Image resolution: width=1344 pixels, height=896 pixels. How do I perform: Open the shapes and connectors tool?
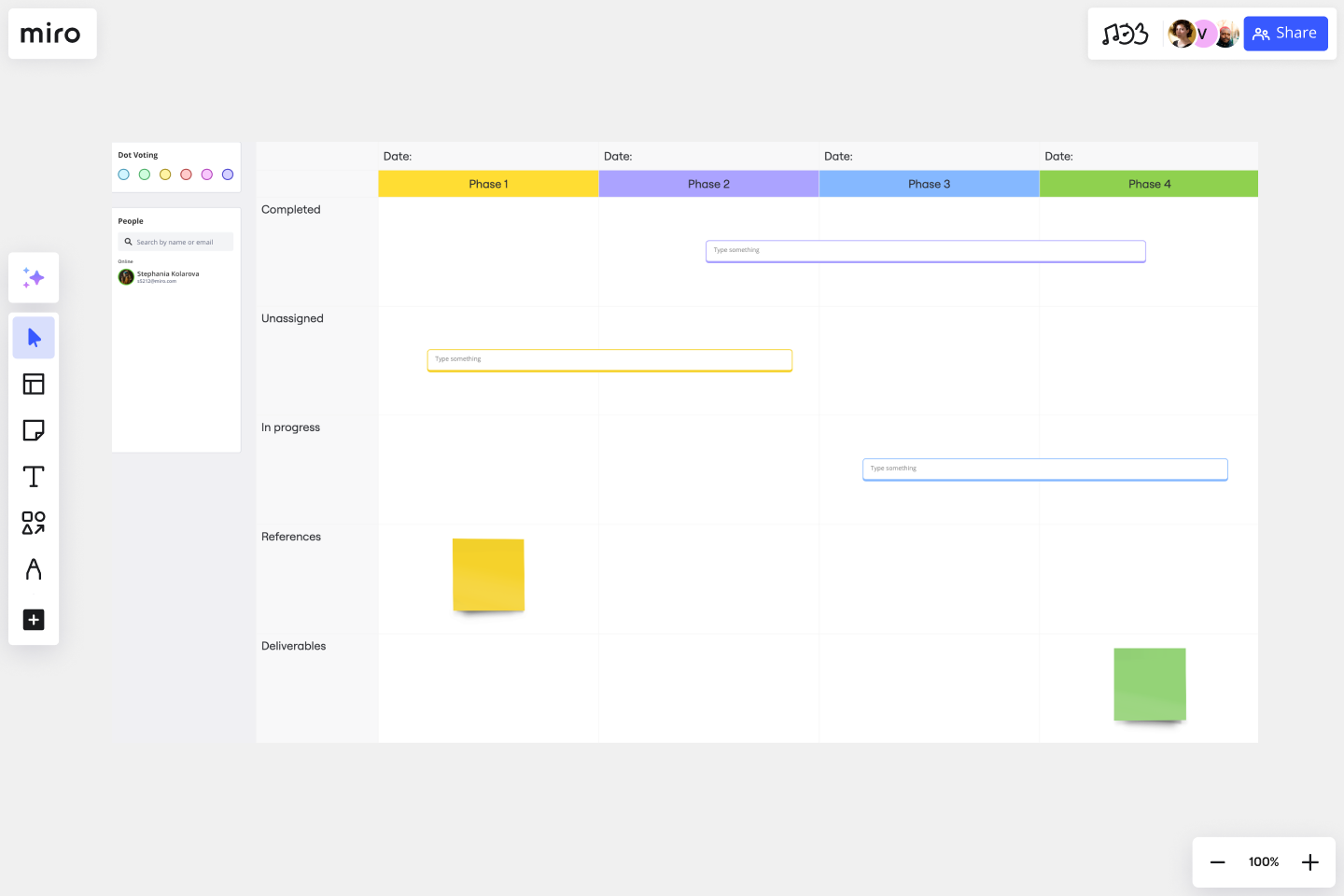[x=34, y=523]
